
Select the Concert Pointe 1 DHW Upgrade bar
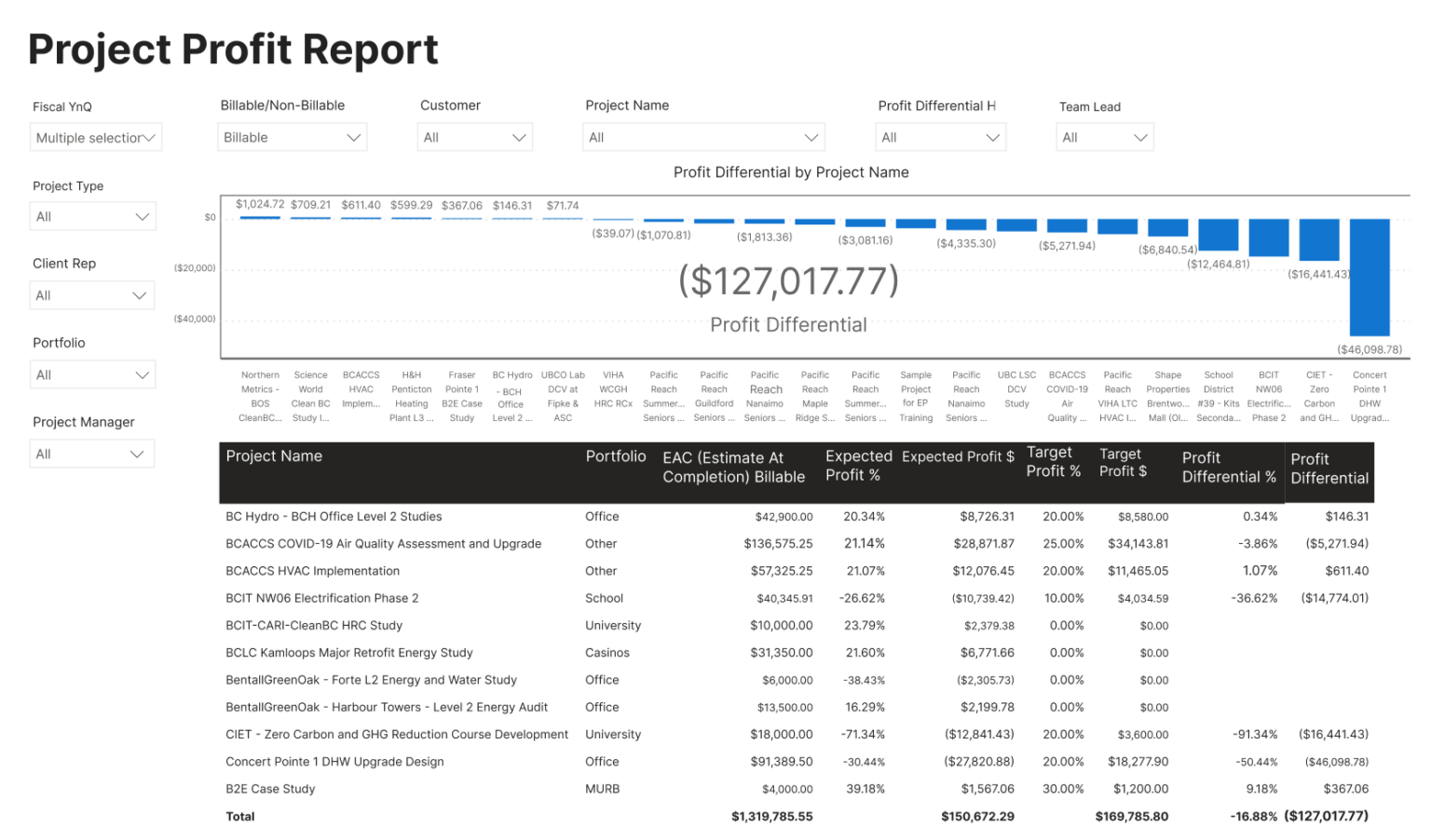coord(1370,279)
